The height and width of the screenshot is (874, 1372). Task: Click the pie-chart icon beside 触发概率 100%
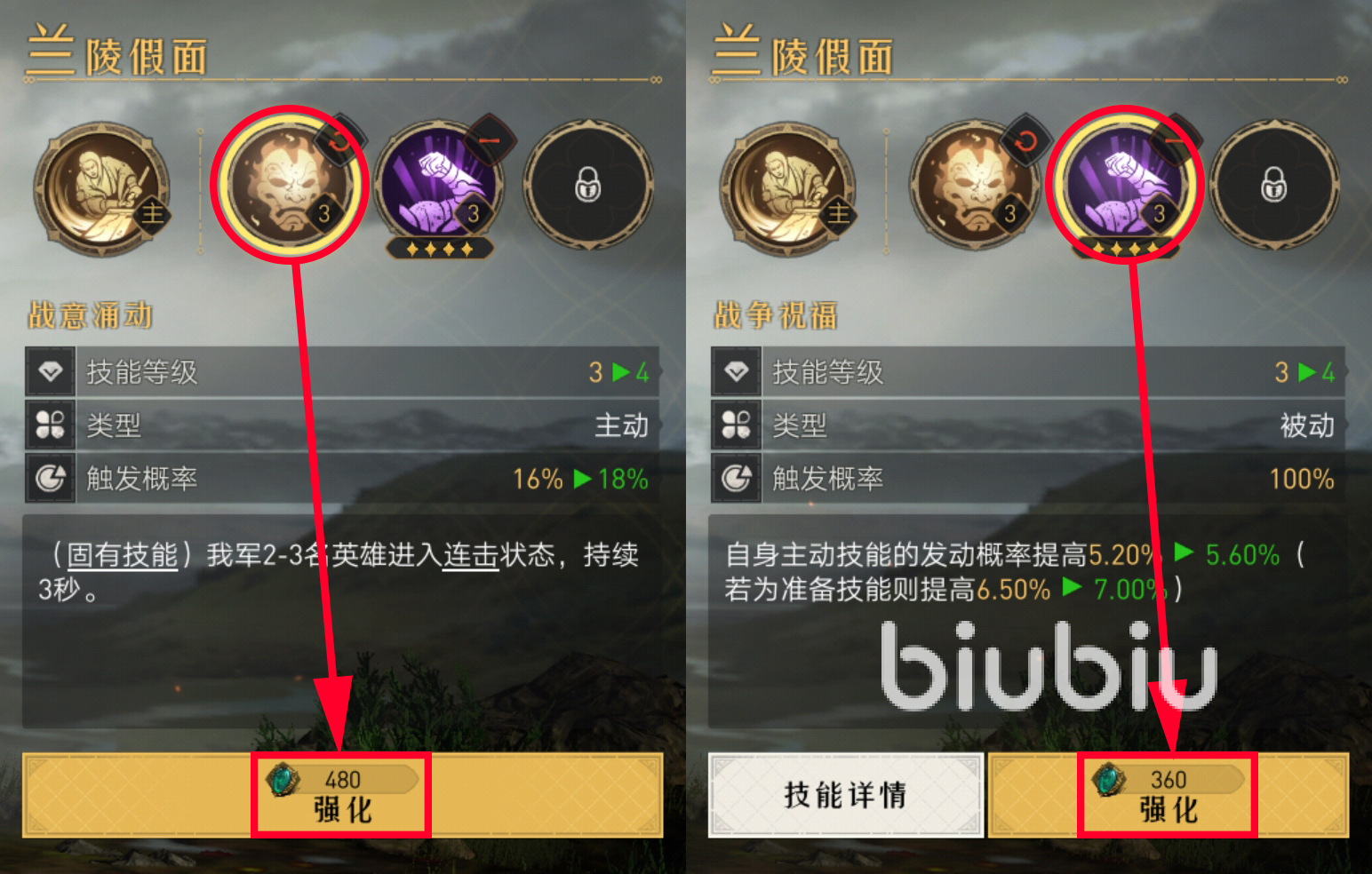coord(736,478)
